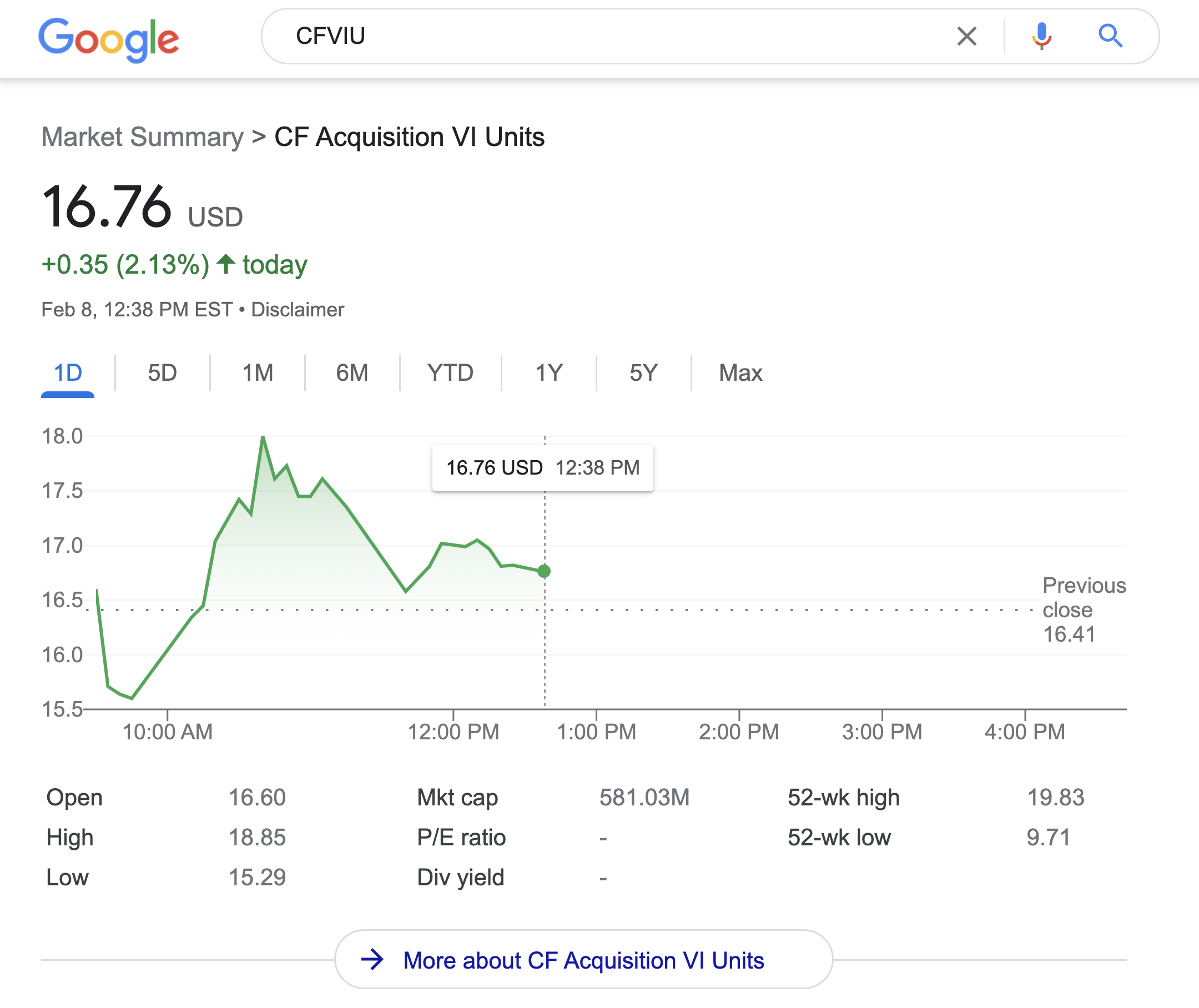
Task: Click the magnifying glass search icon
Action: [x=1110, y=37]
